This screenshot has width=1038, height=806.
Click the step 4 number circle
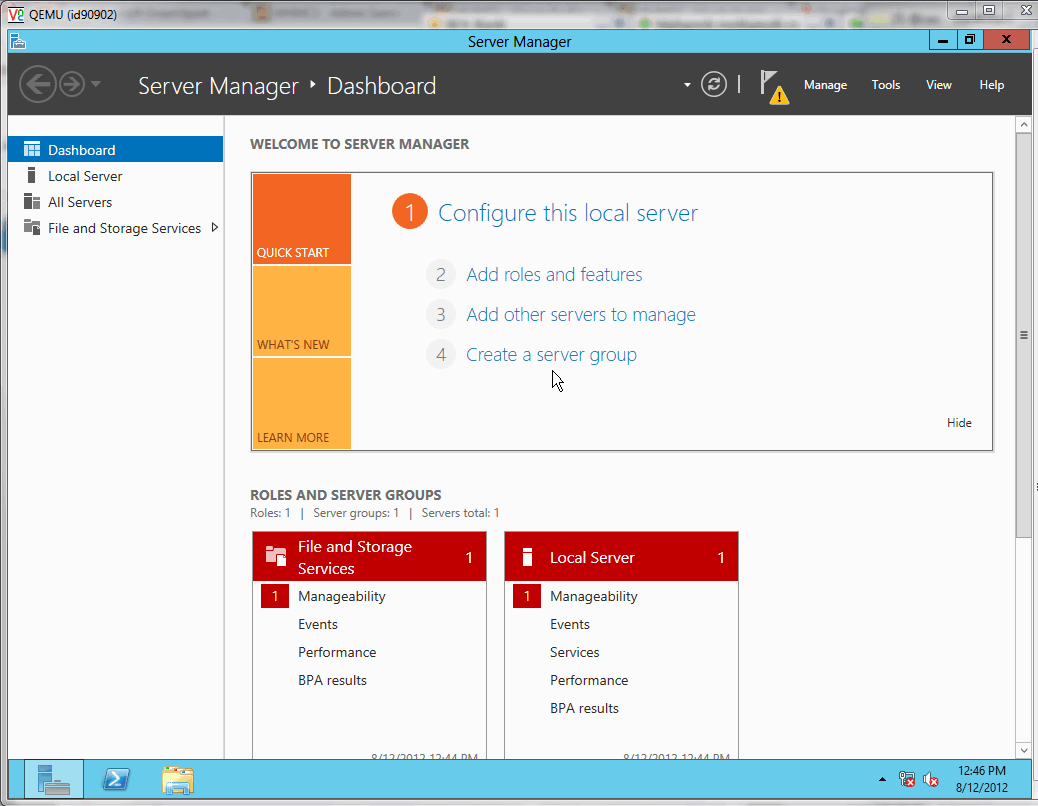pyautogui.click(x=441, y=355)
